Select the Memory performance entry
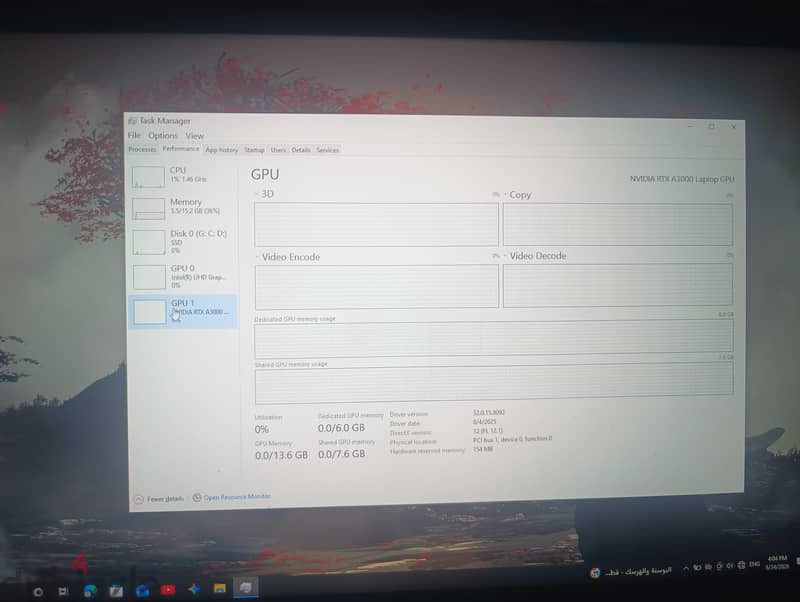Viewport: 800px width, 602px height. point(182,208)
